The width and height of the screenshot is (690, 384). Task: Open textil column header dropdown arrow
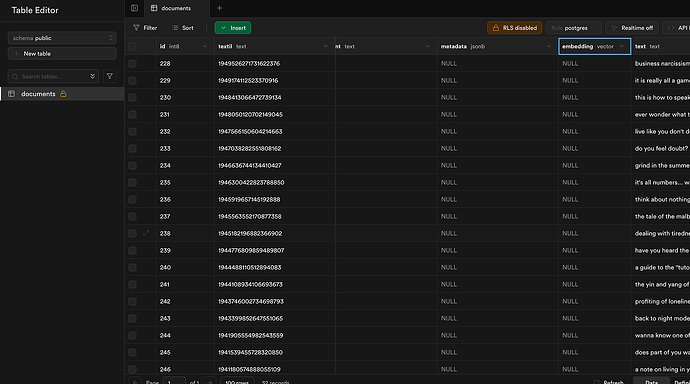click(x=325, y=46)
